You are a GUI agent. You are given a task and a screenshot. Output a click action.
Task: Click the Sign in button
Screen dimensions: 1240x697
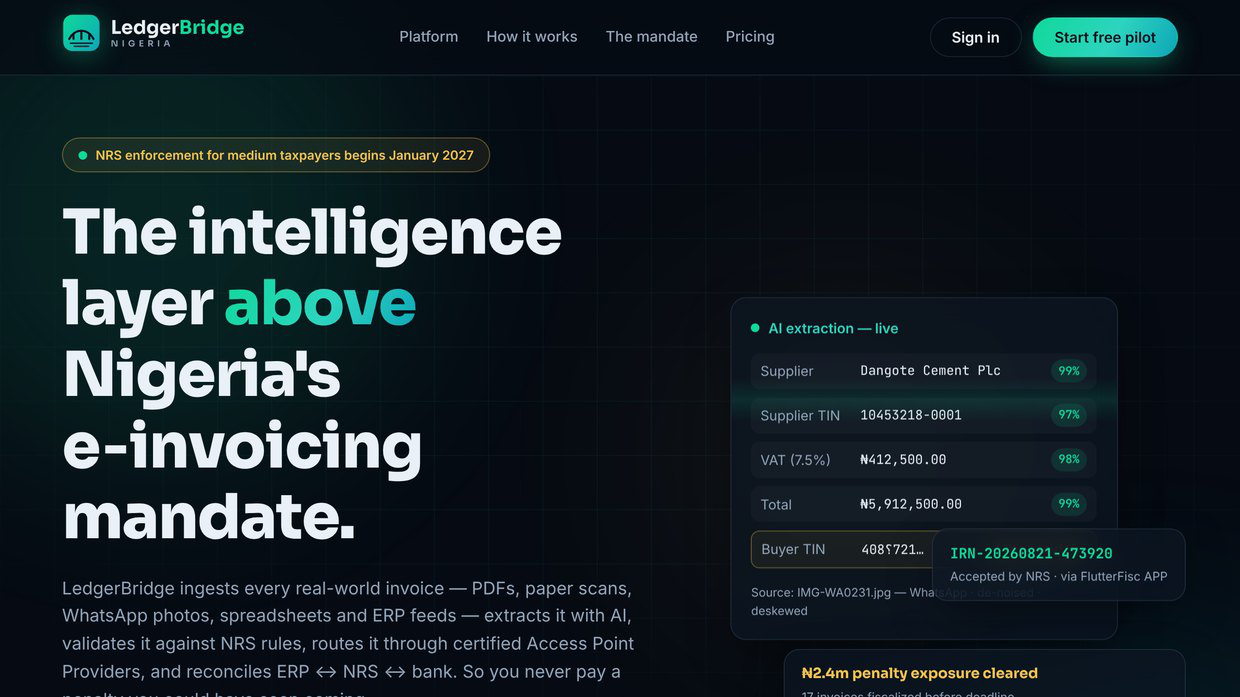click(x=975, y=37)
